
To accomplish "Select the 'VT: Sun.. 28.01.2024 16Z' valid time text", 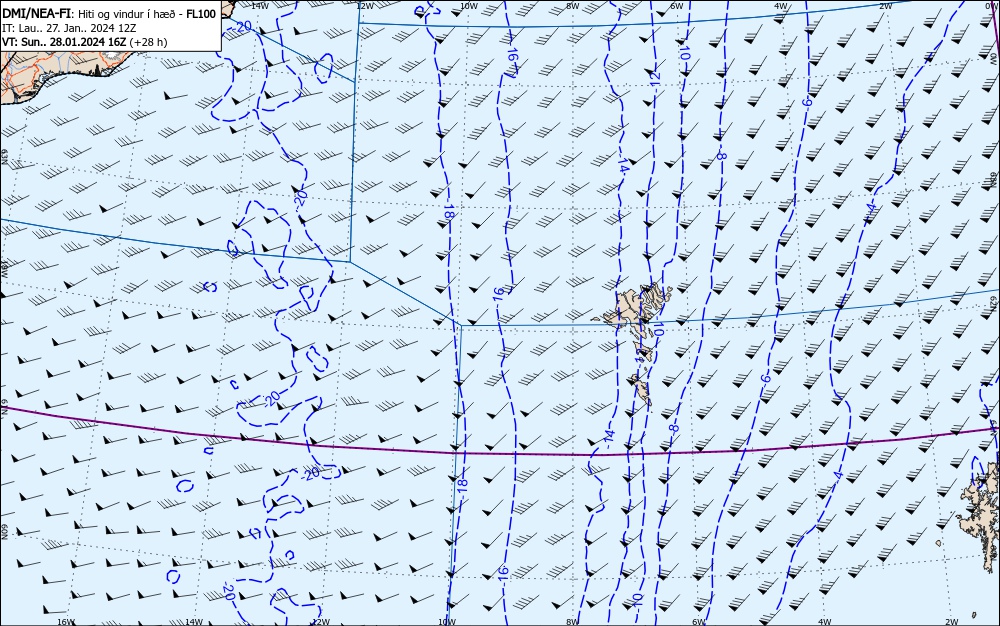I will 64,42.
